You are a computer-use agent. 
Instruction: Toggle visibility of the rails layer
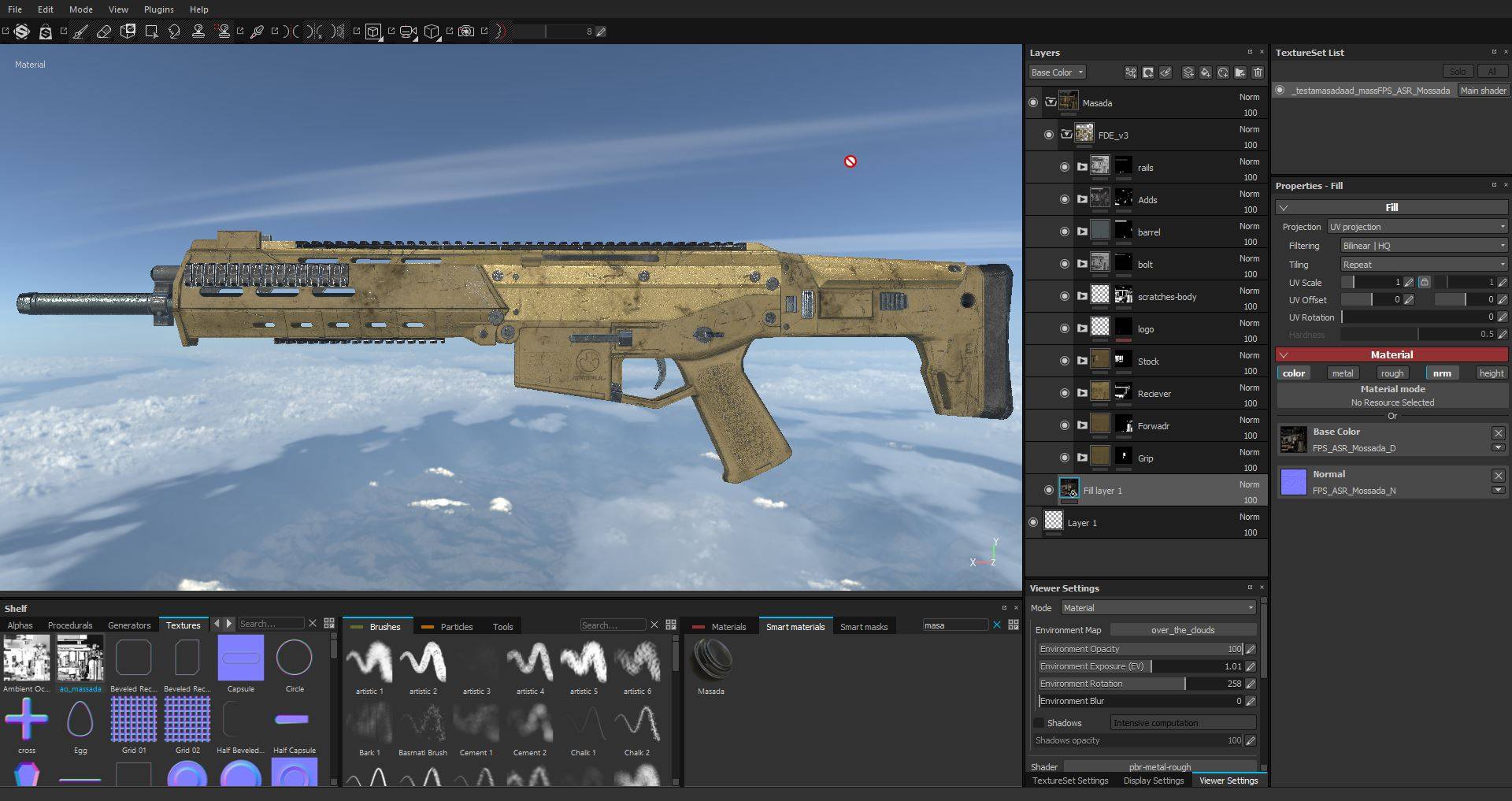pos(1065,167)
